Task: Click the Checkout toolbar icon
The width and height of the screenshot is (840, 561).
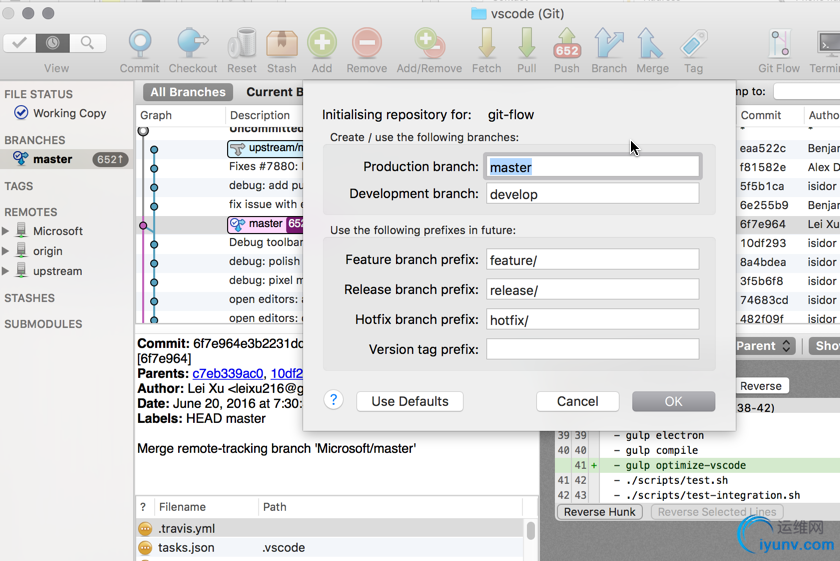Action: click(x=192, y=43)
